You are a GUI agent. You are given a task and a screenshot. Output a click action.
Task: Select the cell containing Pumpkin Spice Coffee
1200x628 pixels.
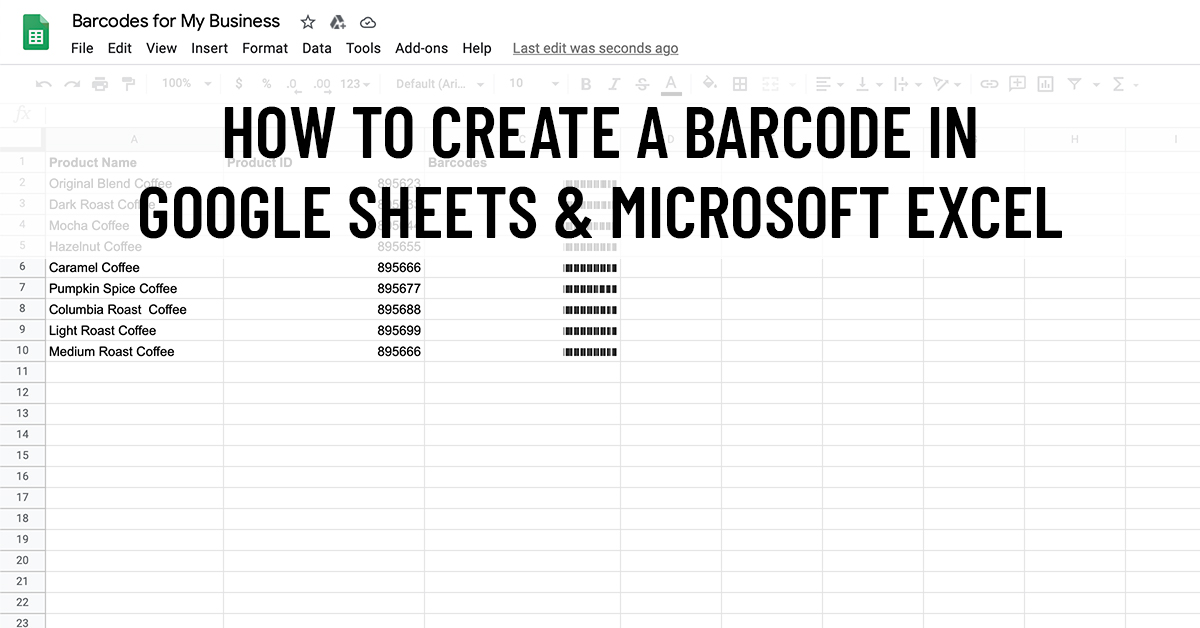[112, 288]
